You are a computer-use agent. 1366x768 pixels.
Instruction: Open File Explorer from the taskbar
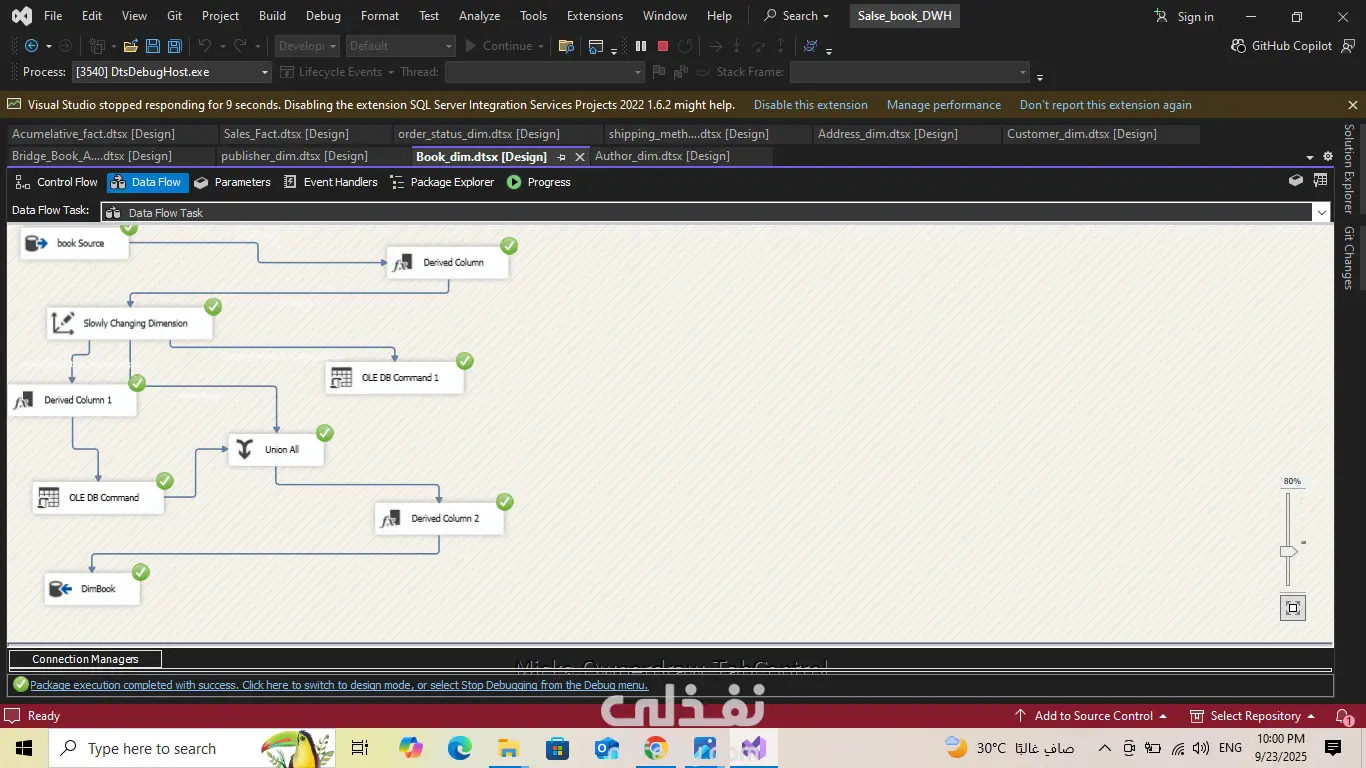[508, 748]
